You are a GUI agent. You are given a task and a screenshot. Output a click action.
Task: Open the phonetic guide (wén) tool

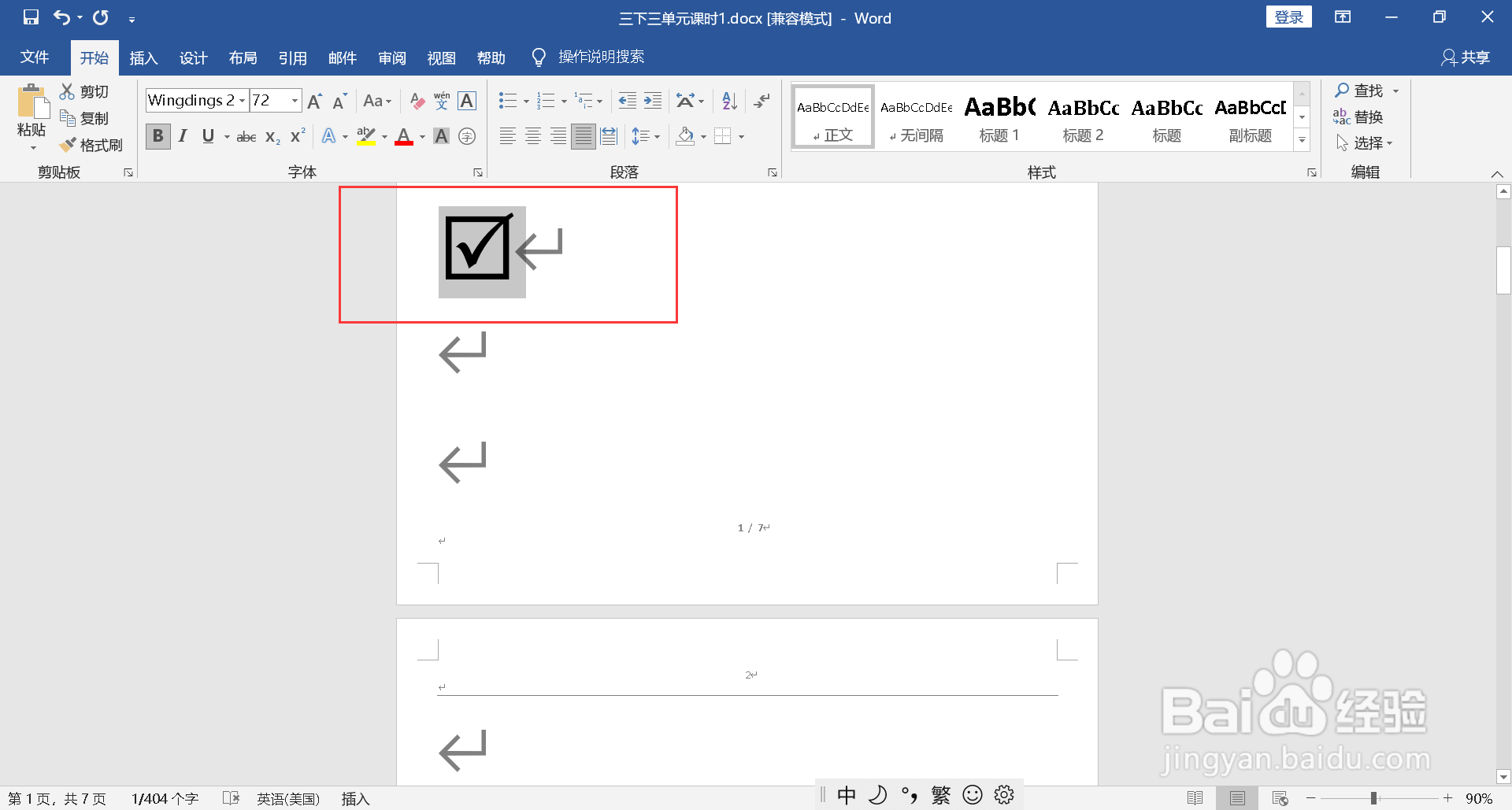(x=442, y=101)
